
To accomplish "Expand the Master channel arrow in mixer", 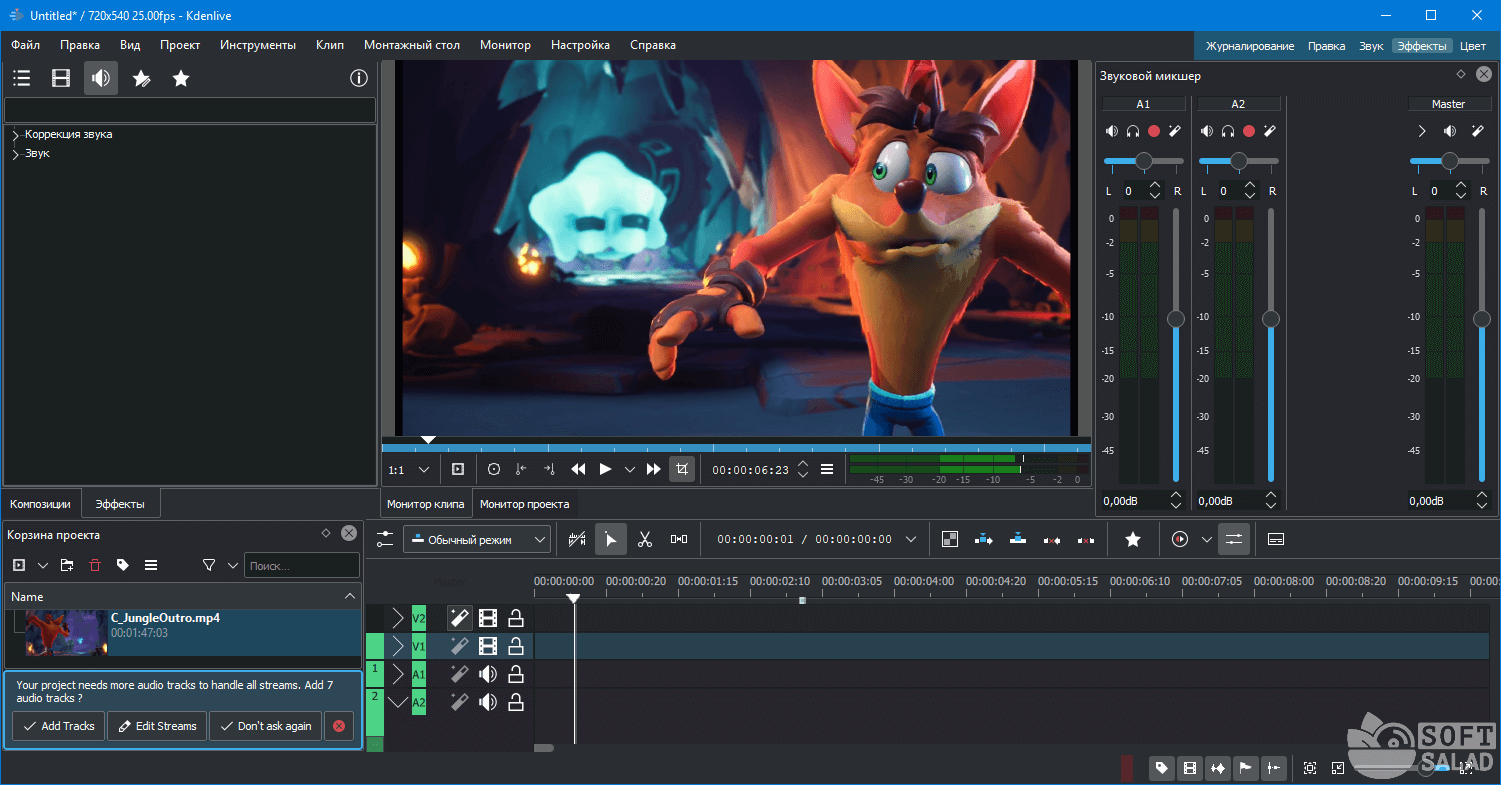I will click(1422, 131).
